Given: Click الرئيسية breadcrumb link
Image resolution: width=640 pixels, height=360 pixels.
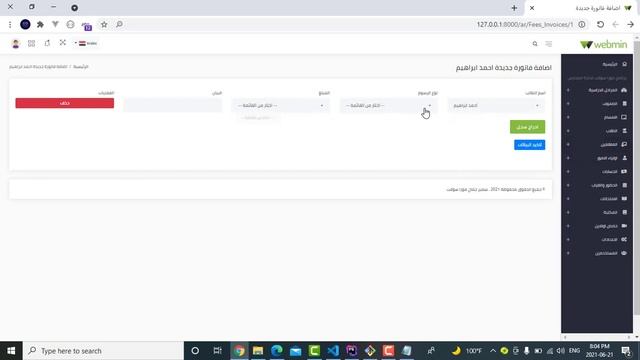Looking at the screenshot, I should coord(81,67).
